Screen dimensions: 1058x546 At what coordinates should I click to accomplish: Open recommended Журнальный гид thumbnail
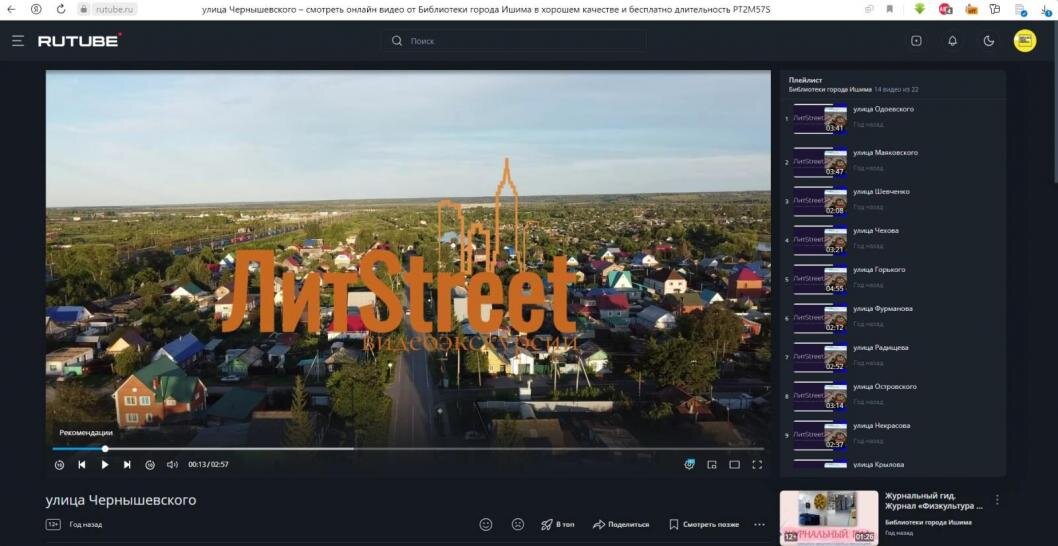click(829, 517)
